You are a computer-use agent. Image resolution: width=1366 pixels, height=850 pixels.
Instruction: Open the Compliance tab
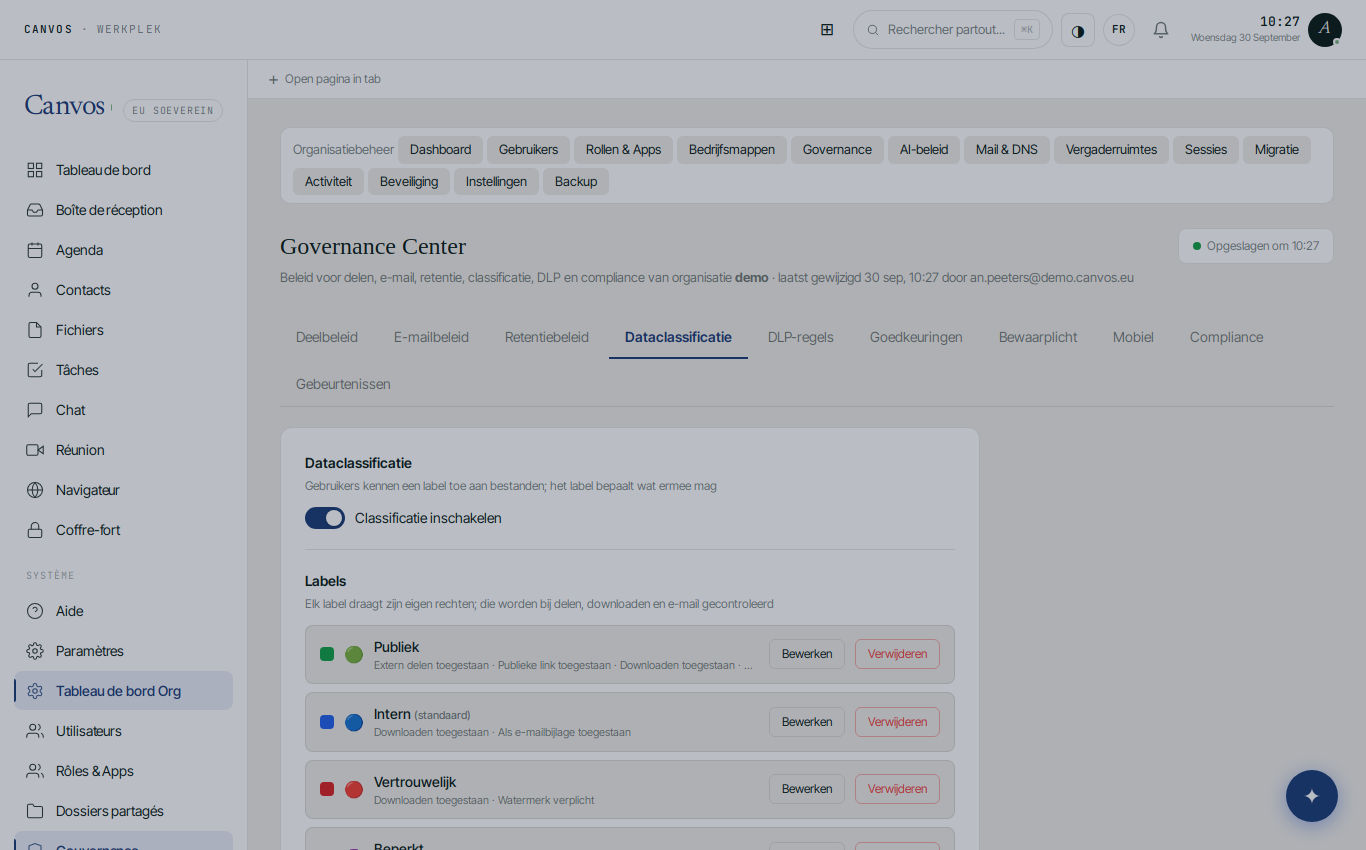pos(1226,337)
